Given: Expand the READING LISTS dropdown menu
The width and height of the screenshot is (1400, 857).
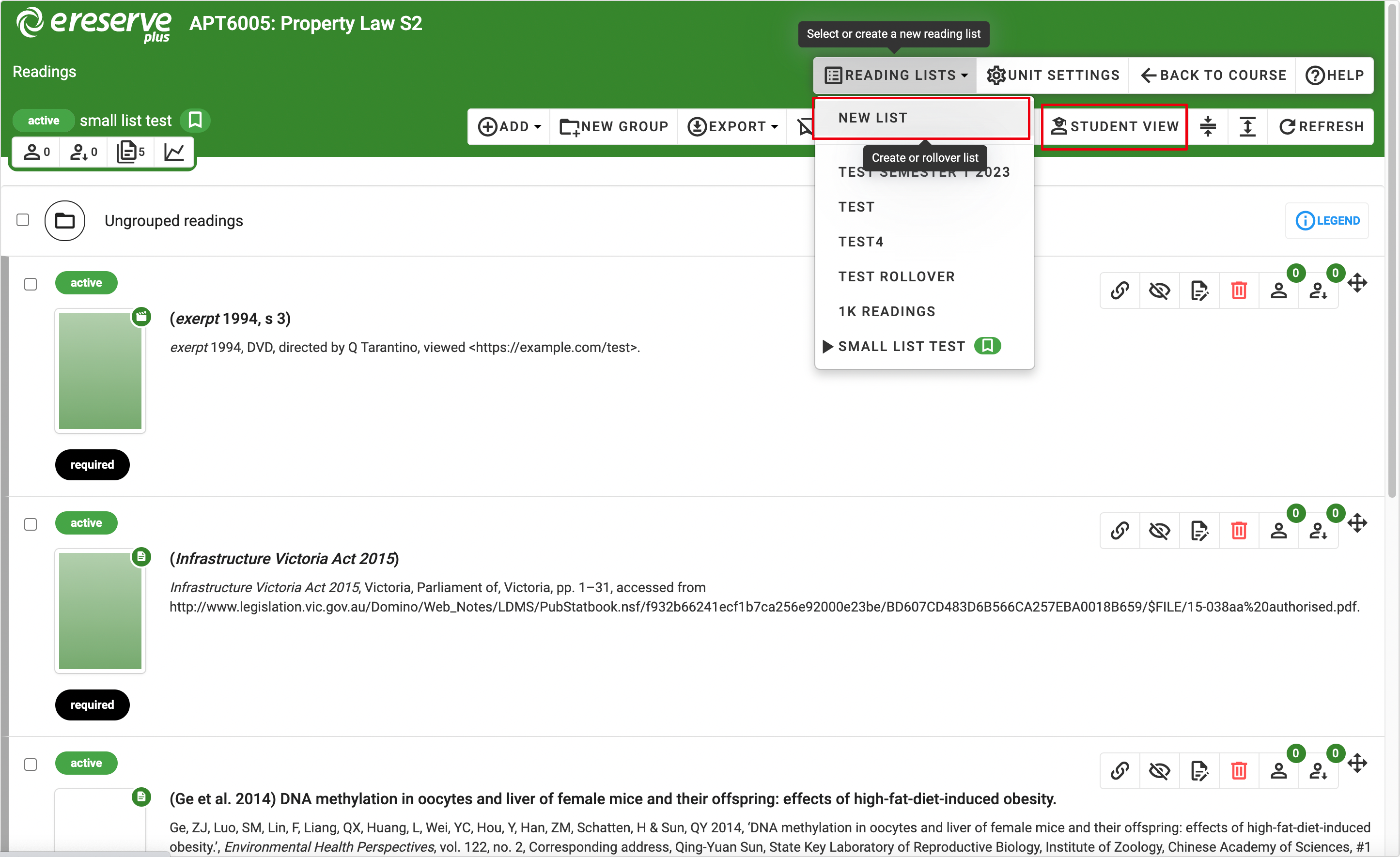Looking at the screenshot, I should (x=892, y=74).
